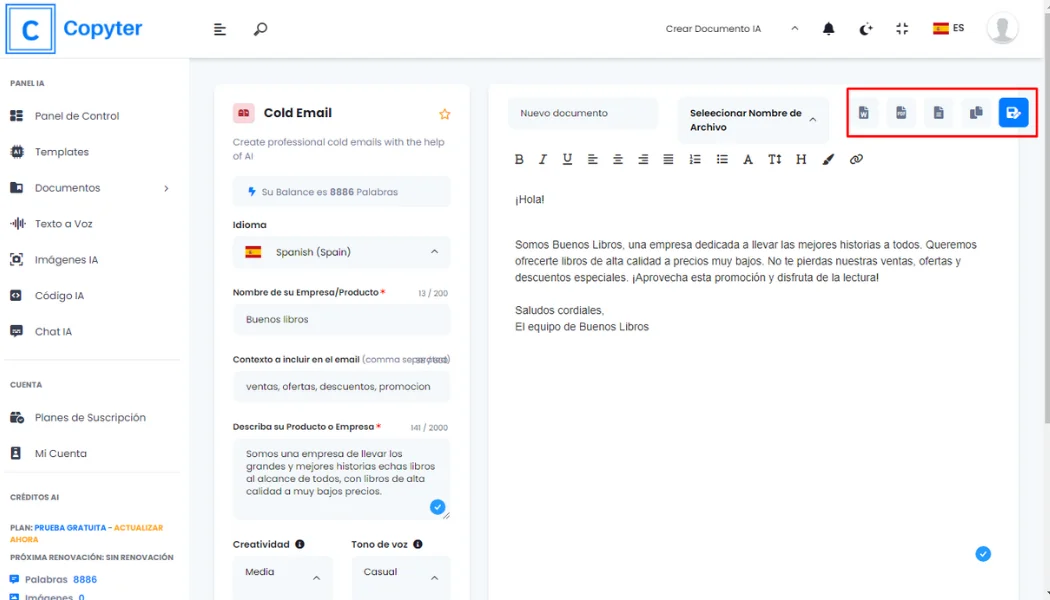Toggle dark mode with the moon icon

866,29
